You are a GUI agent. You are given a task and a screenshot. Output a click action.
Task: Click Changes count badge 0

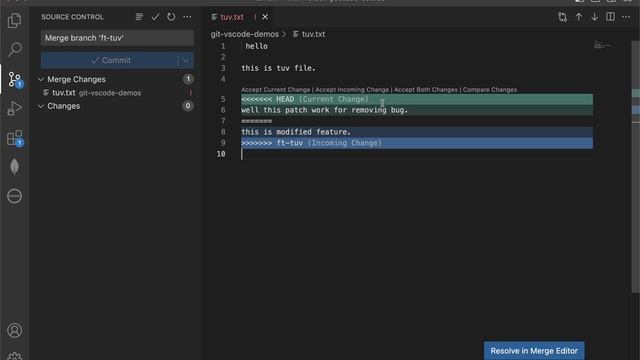tap(188, 106)
